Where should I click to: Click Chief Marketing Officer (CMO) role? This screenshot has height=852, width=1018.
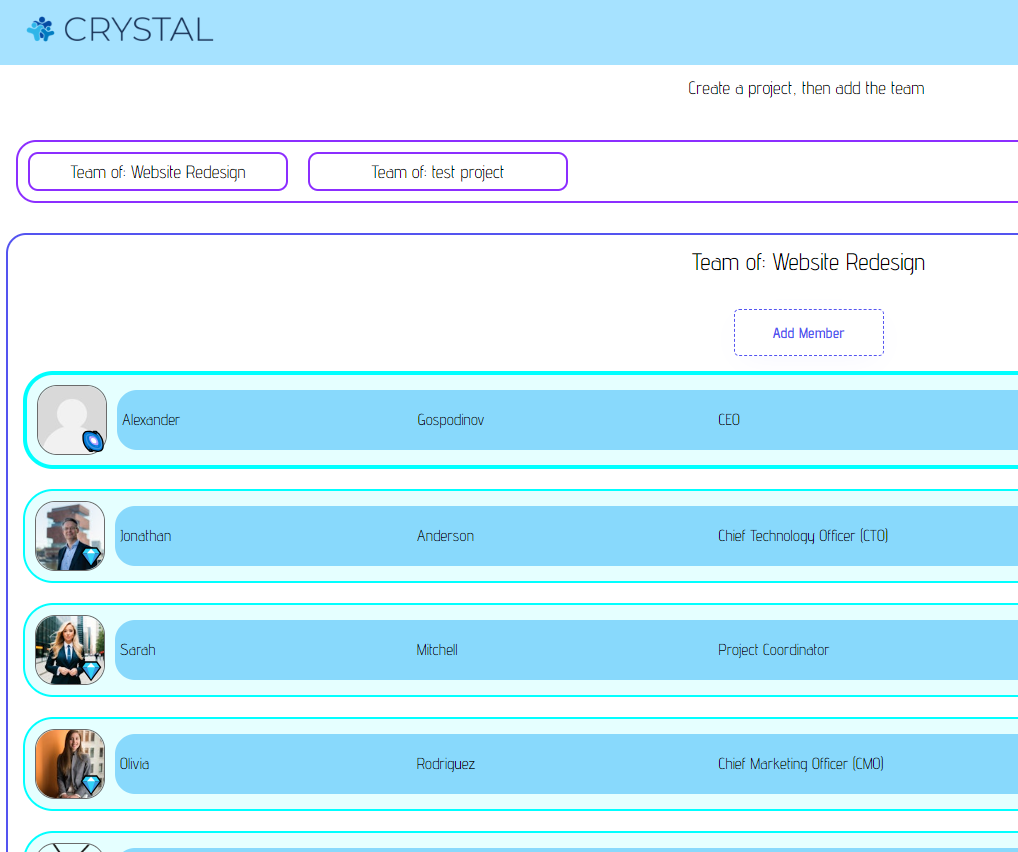(x=801, y=764)
